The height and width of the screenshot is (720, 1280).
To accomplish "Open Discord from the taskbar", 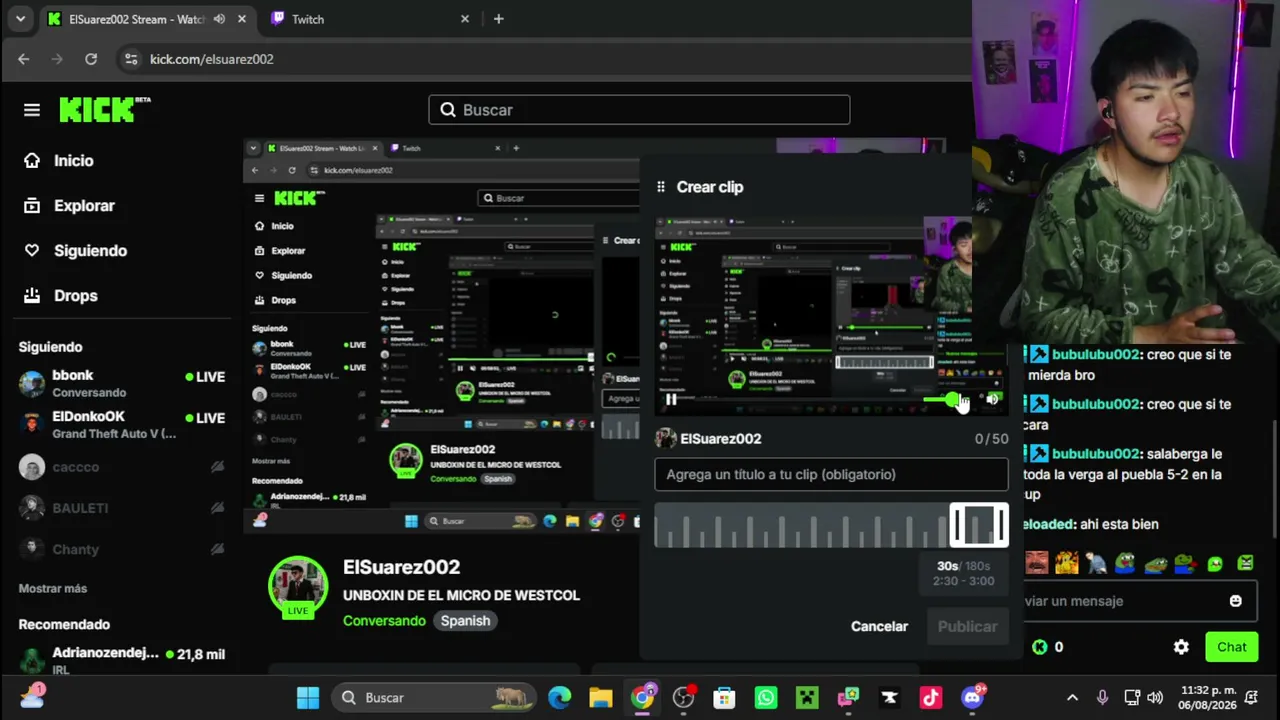I will (x=972, y=698).
